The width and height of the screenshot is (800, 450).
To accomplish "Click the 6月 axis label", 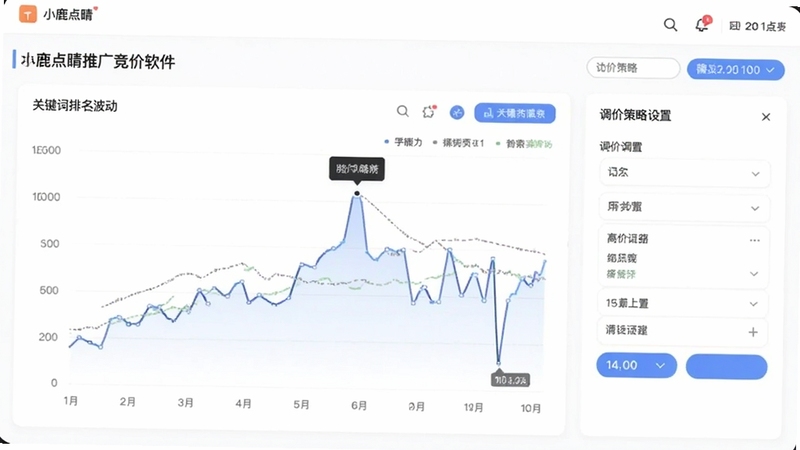I will coord(359,405).
